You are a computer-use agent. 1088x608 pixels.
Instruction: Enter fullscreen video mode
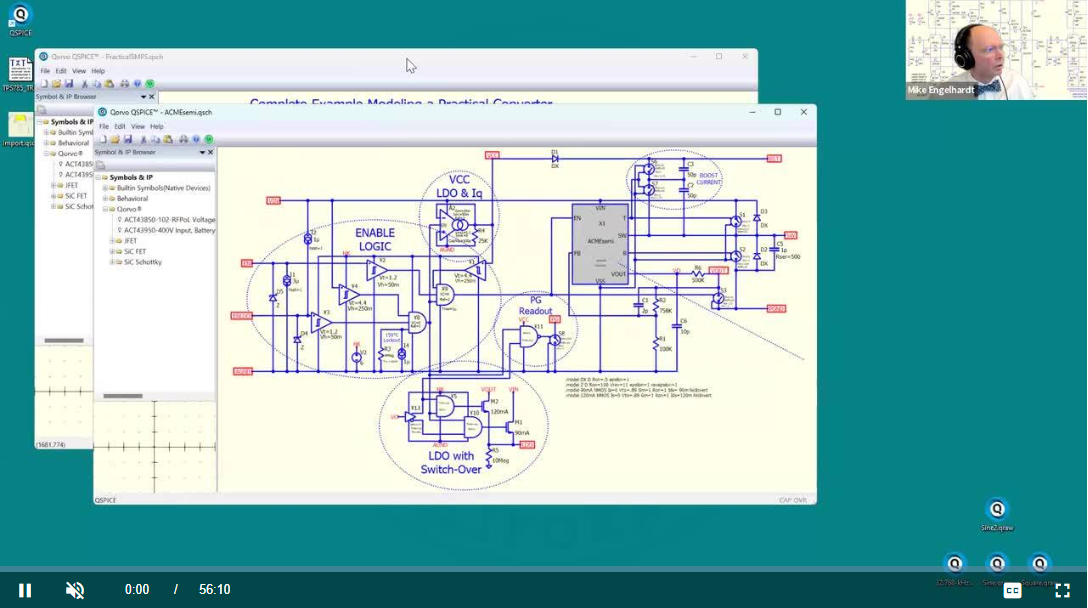point(1062,591)
